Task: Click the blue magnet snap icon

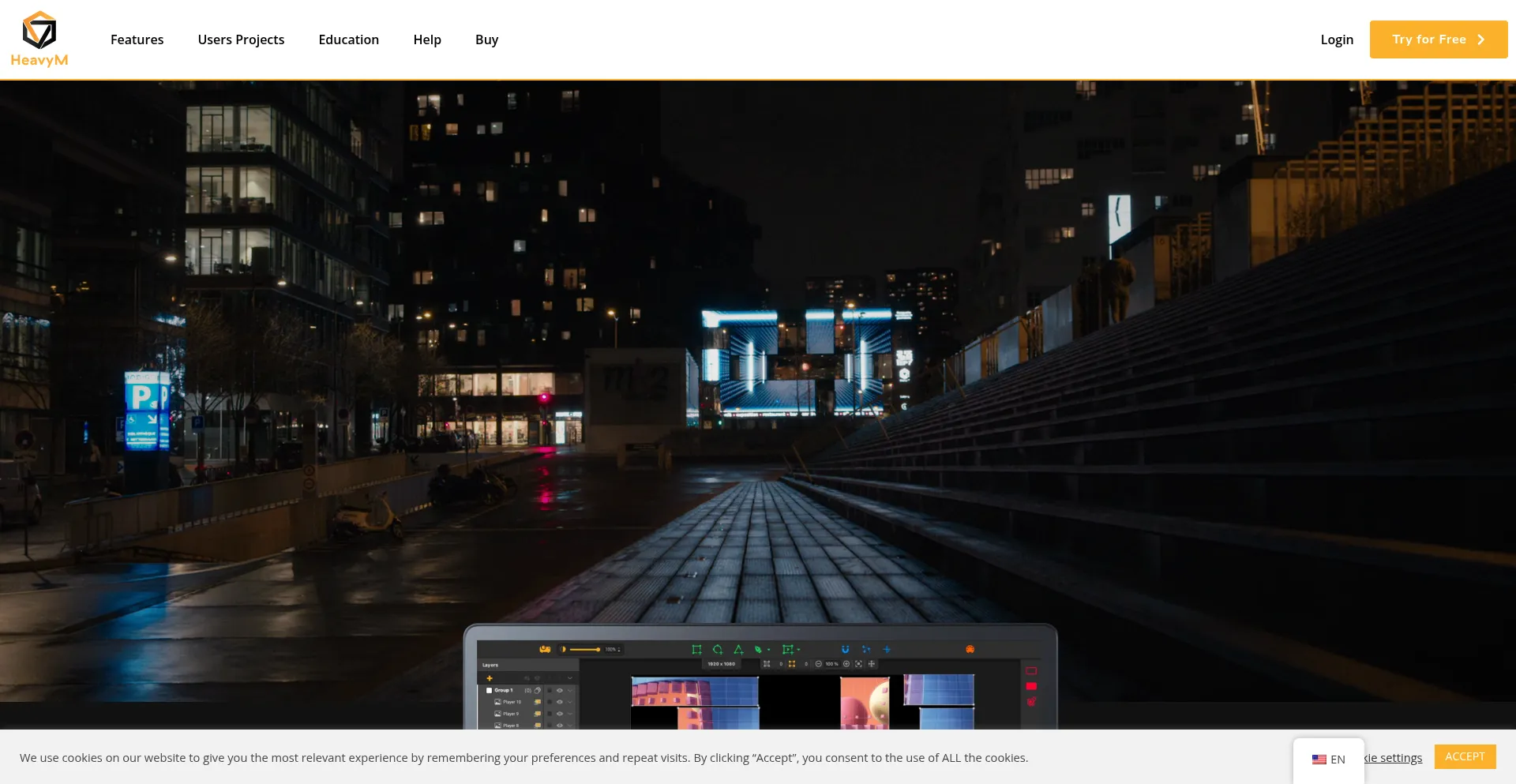Action: point(845,650)
